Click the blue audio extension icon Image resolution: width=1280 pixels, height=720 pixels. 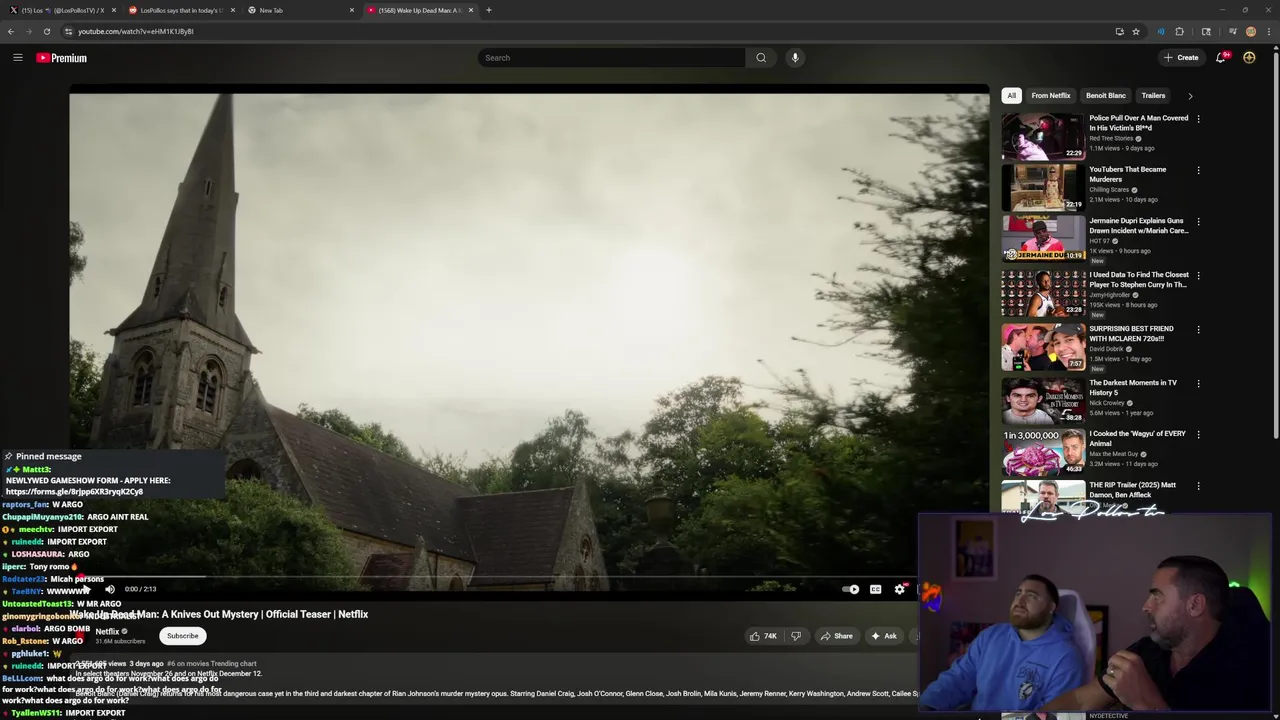pyautogui.click(x=1160, y=31)
